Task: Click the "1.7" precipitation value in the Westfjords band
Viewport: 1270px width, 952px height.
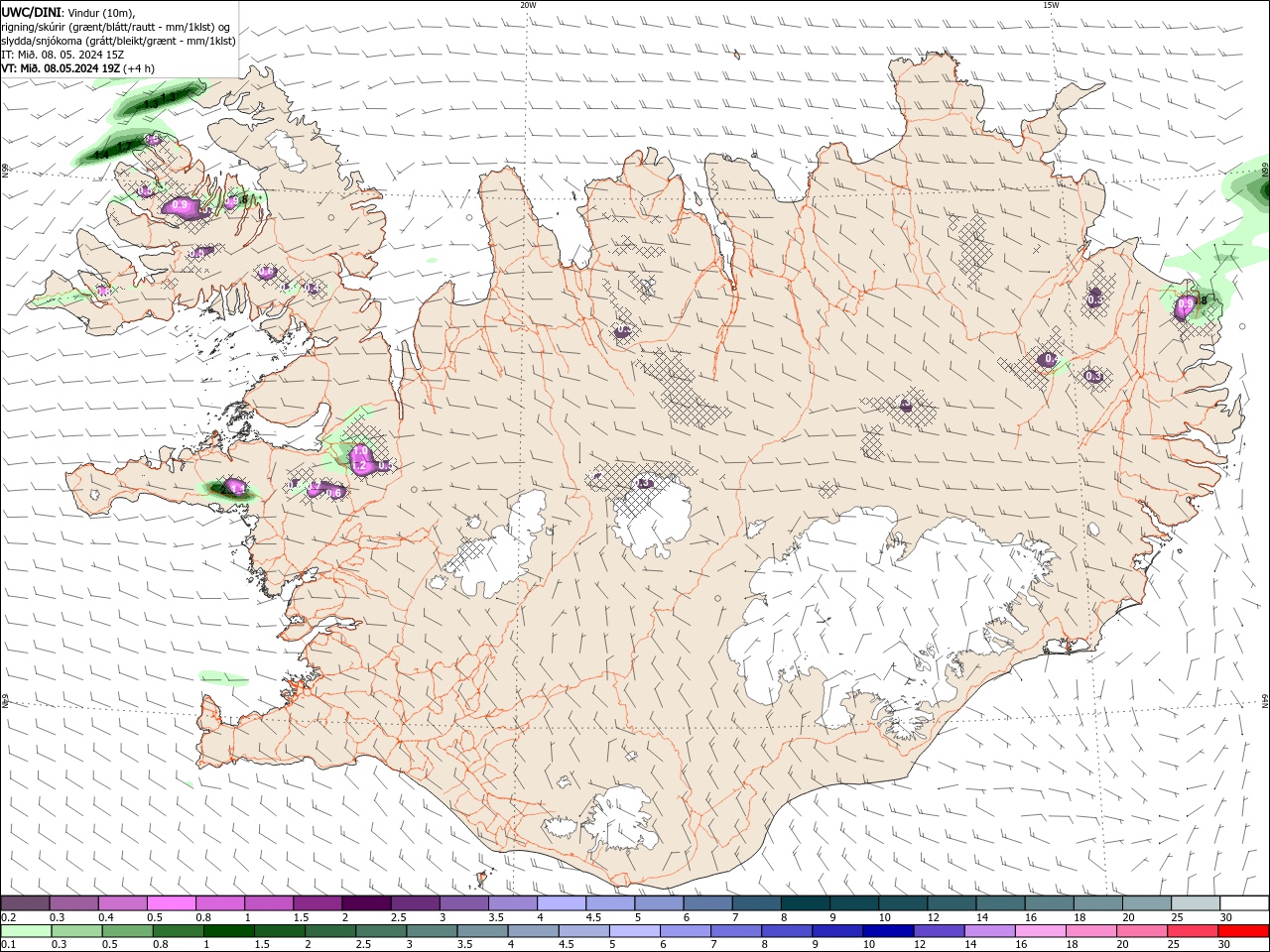Action: click(125, 145)
